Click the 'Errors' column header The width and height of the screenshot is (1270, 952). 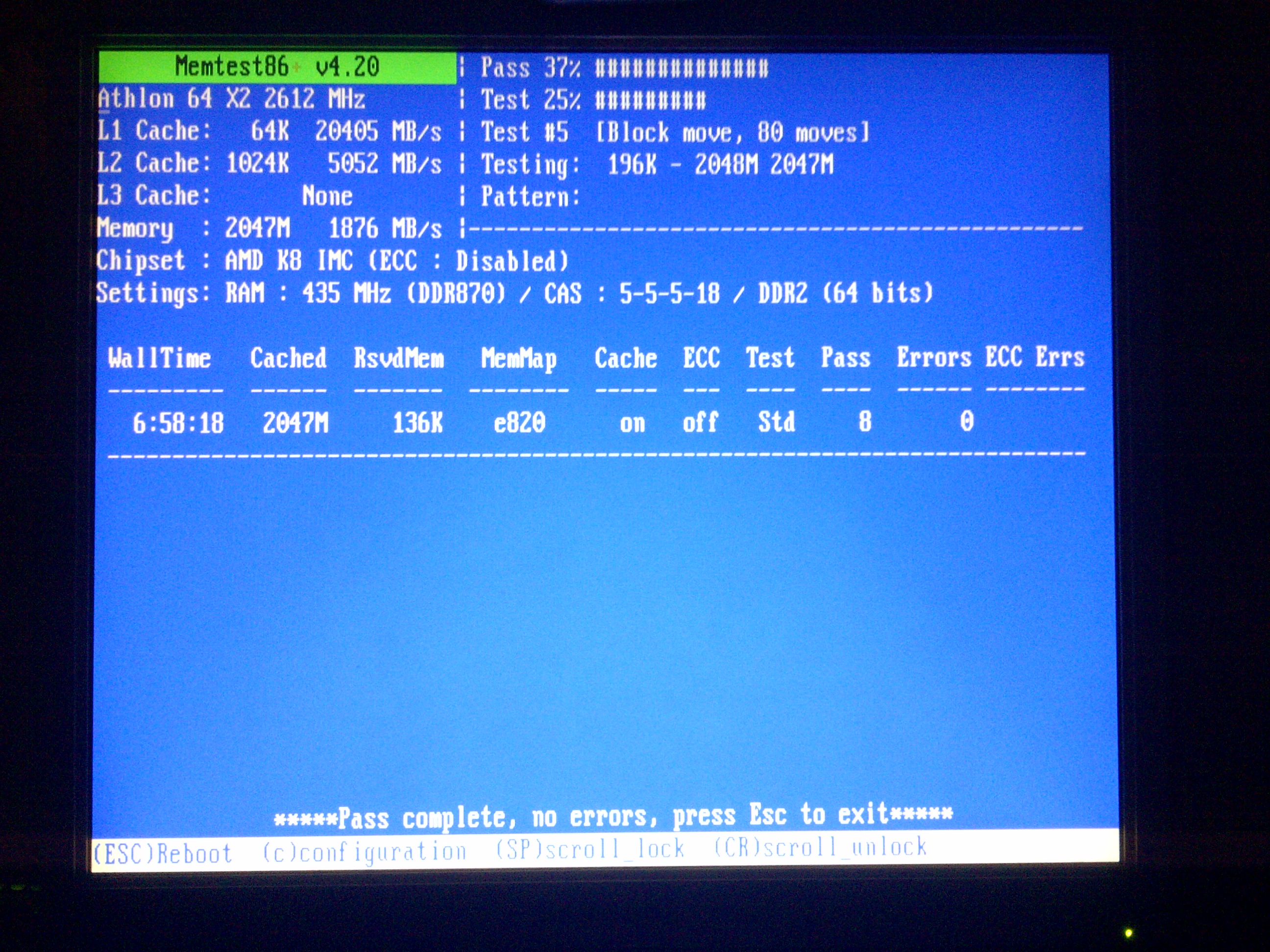(x=934, y=357)
